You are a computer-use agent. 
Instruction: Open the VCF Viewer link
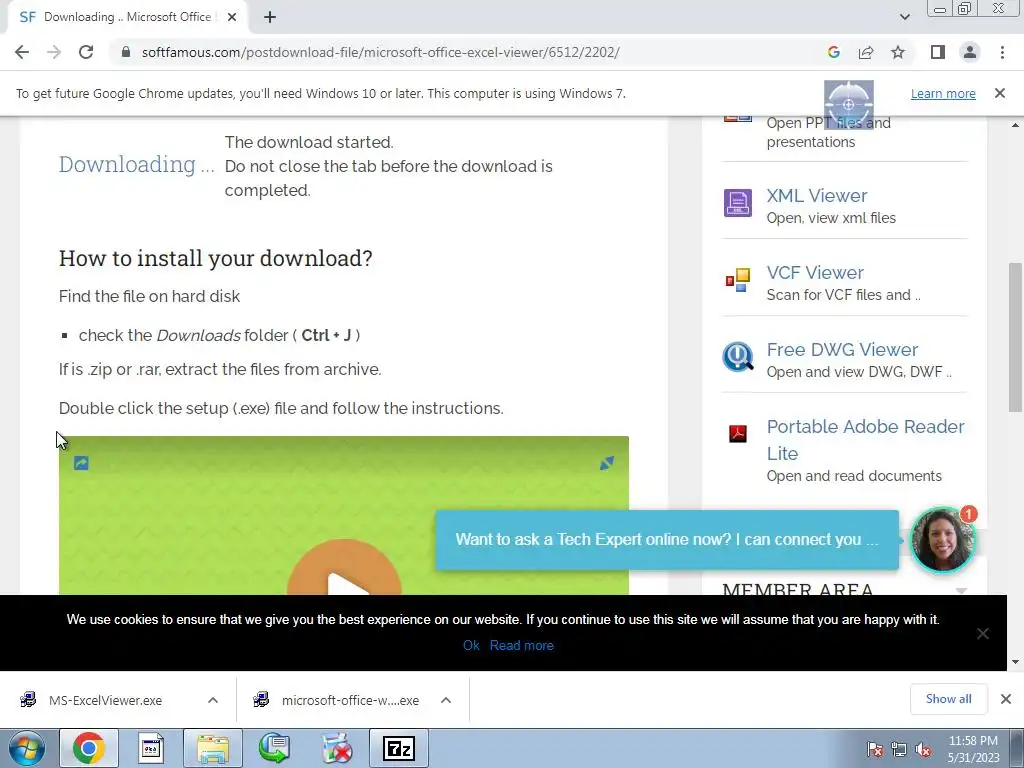pyautogui.click(x=815, y=272)
